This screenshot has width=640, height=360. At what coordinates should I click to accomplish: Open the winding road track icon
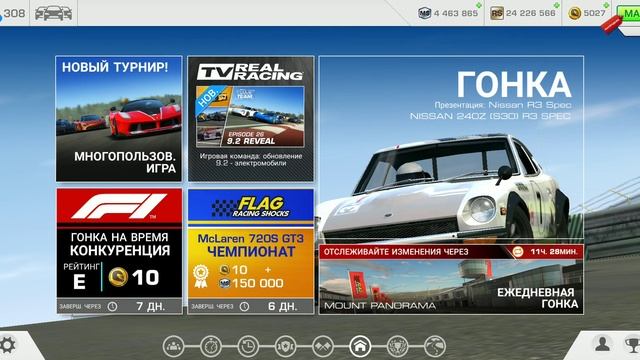point(435,346)
